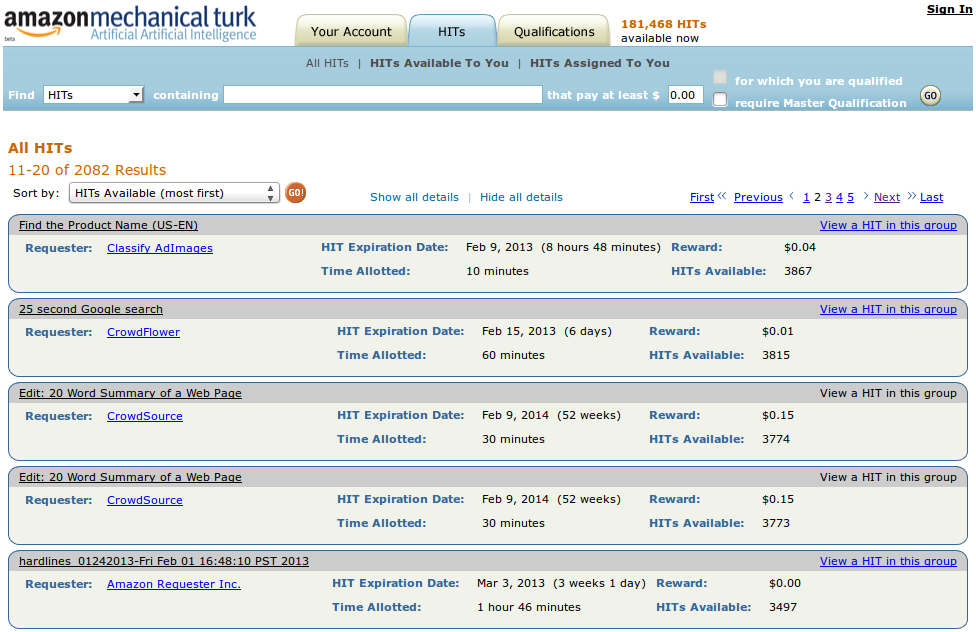Viewport: 976px width, 632px height.
Task: Click the First page double-arrow icon
Action: 722,196
